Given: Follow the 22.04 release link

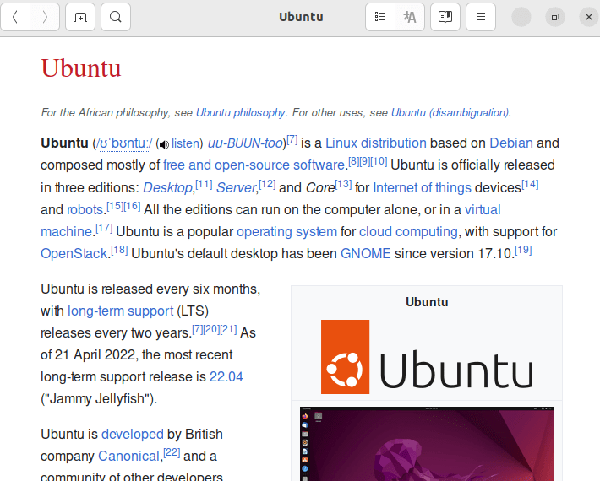Looking at the screenshot, I should coord(226,377).
